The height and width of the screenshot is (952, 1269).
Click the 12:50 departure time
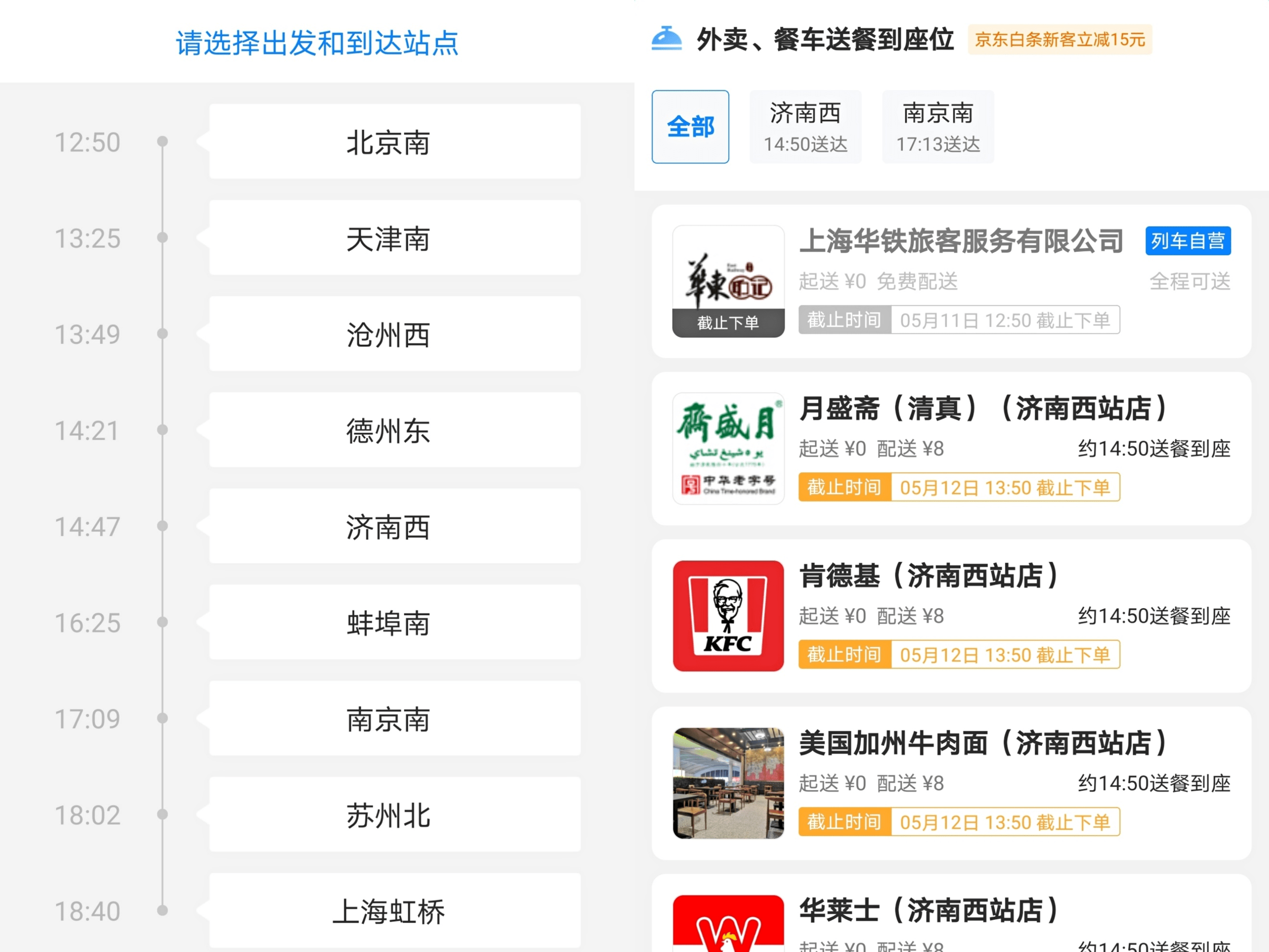point(87,142)
